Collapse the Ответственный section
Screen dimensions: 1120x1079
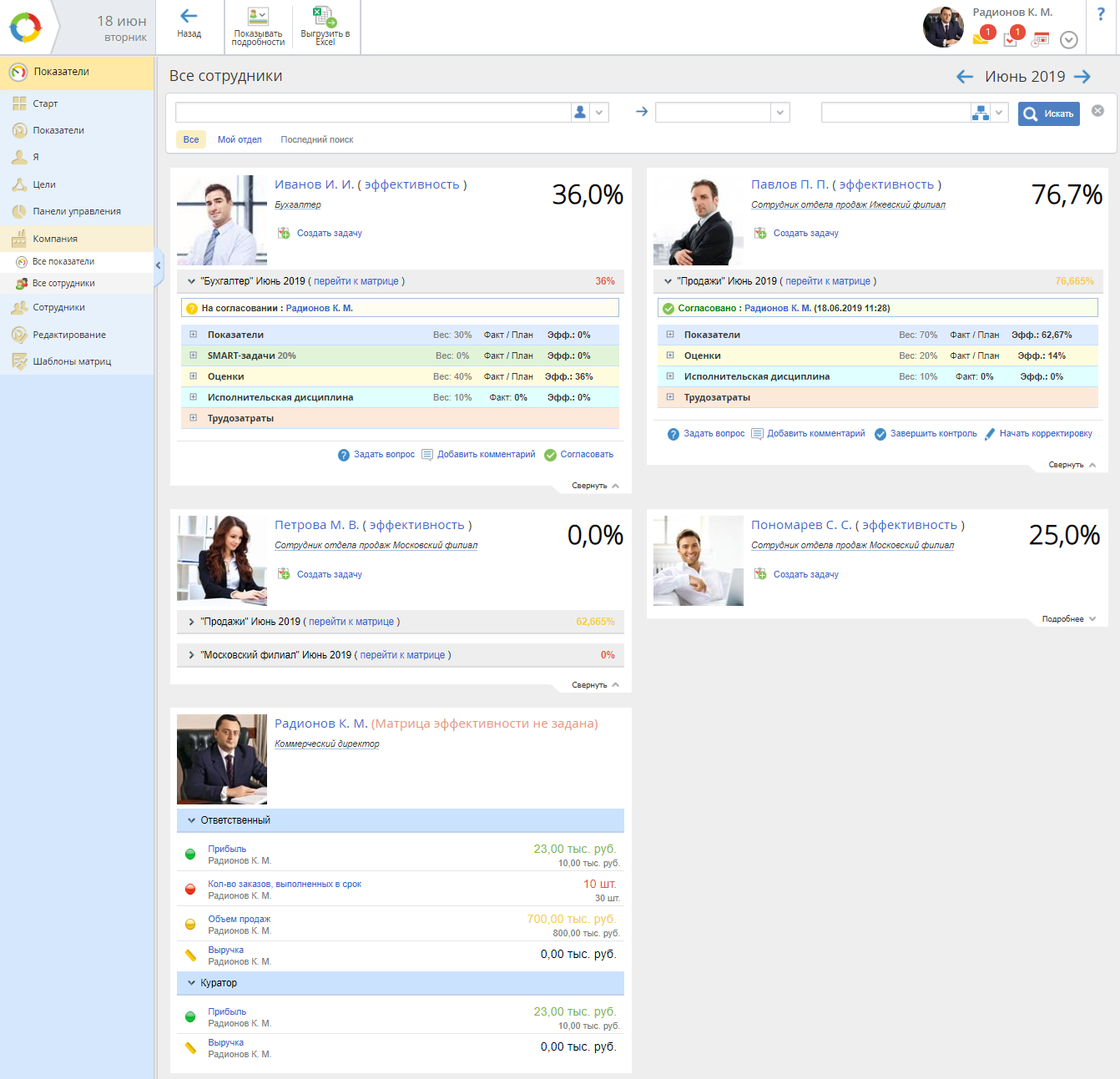(x=191, y=820)
